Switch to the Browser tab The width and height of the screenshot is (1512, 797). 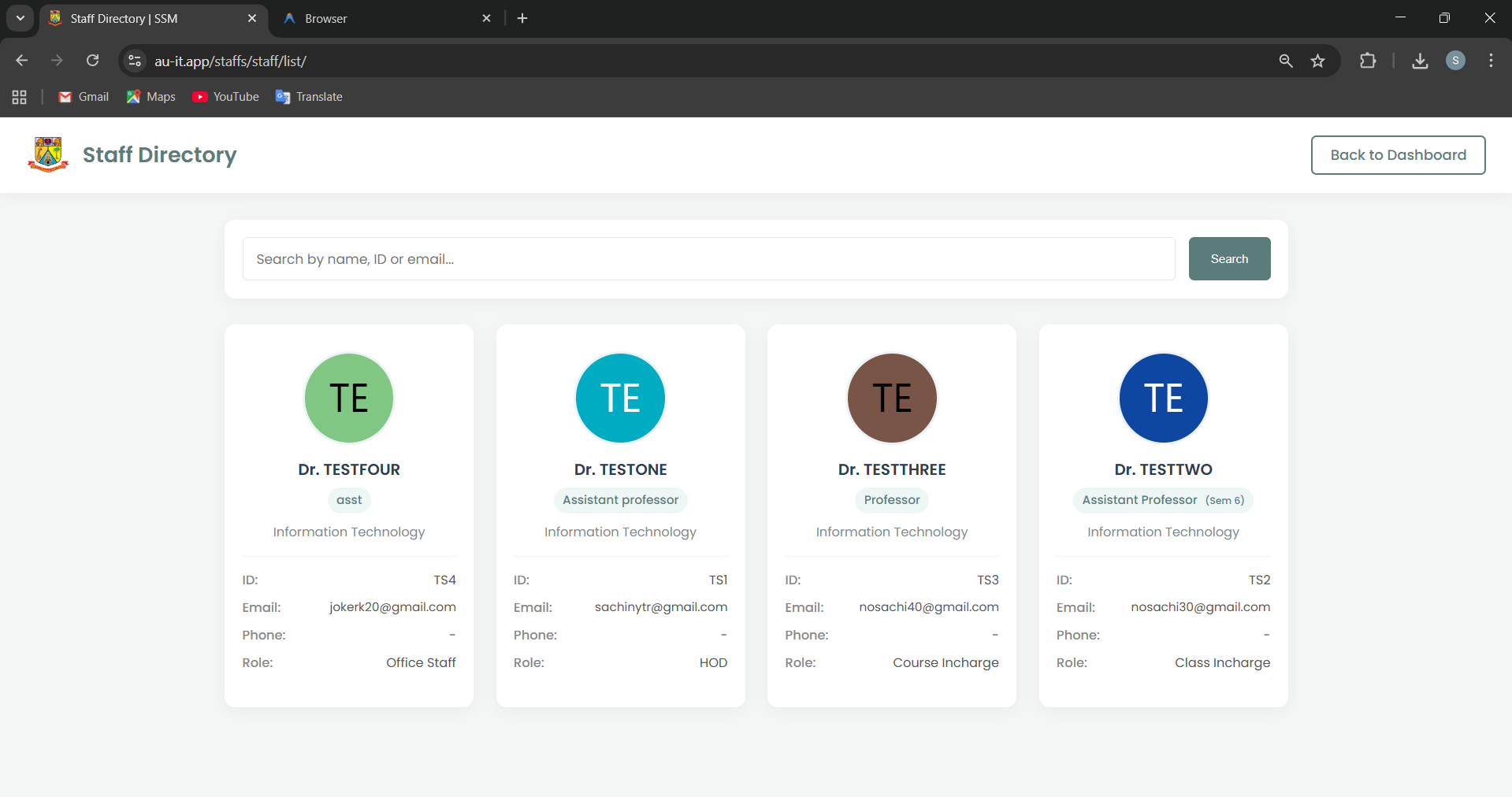[x=378, y=18]
